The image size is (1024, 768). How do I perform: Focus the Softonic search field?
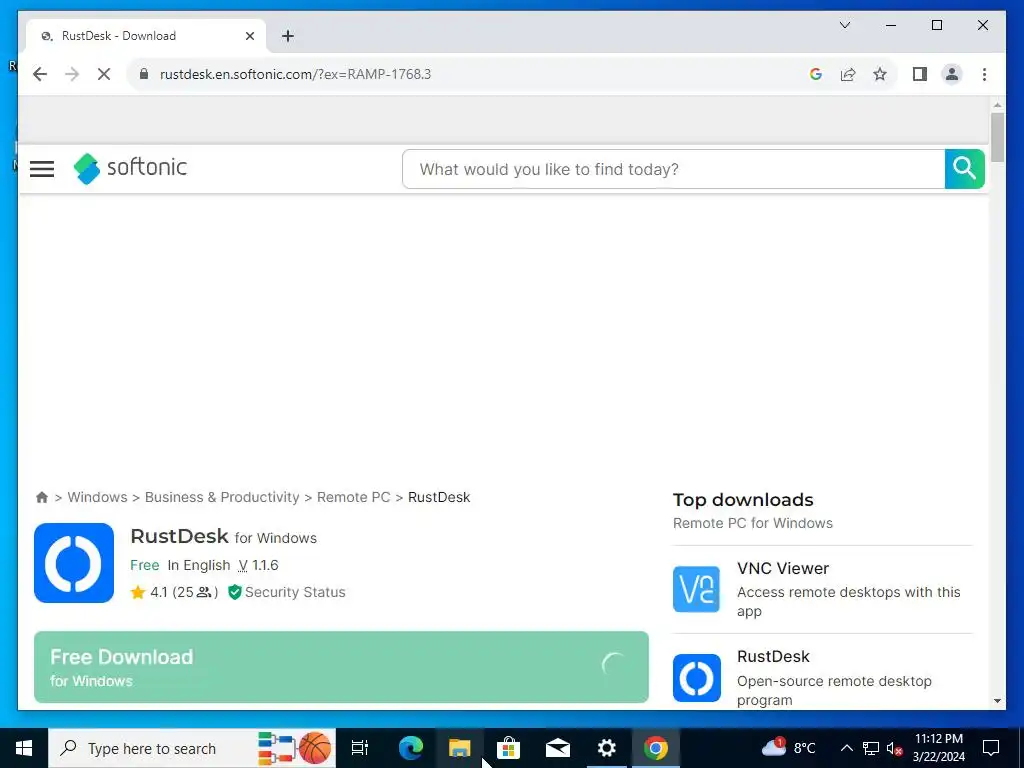click(674, 169)
